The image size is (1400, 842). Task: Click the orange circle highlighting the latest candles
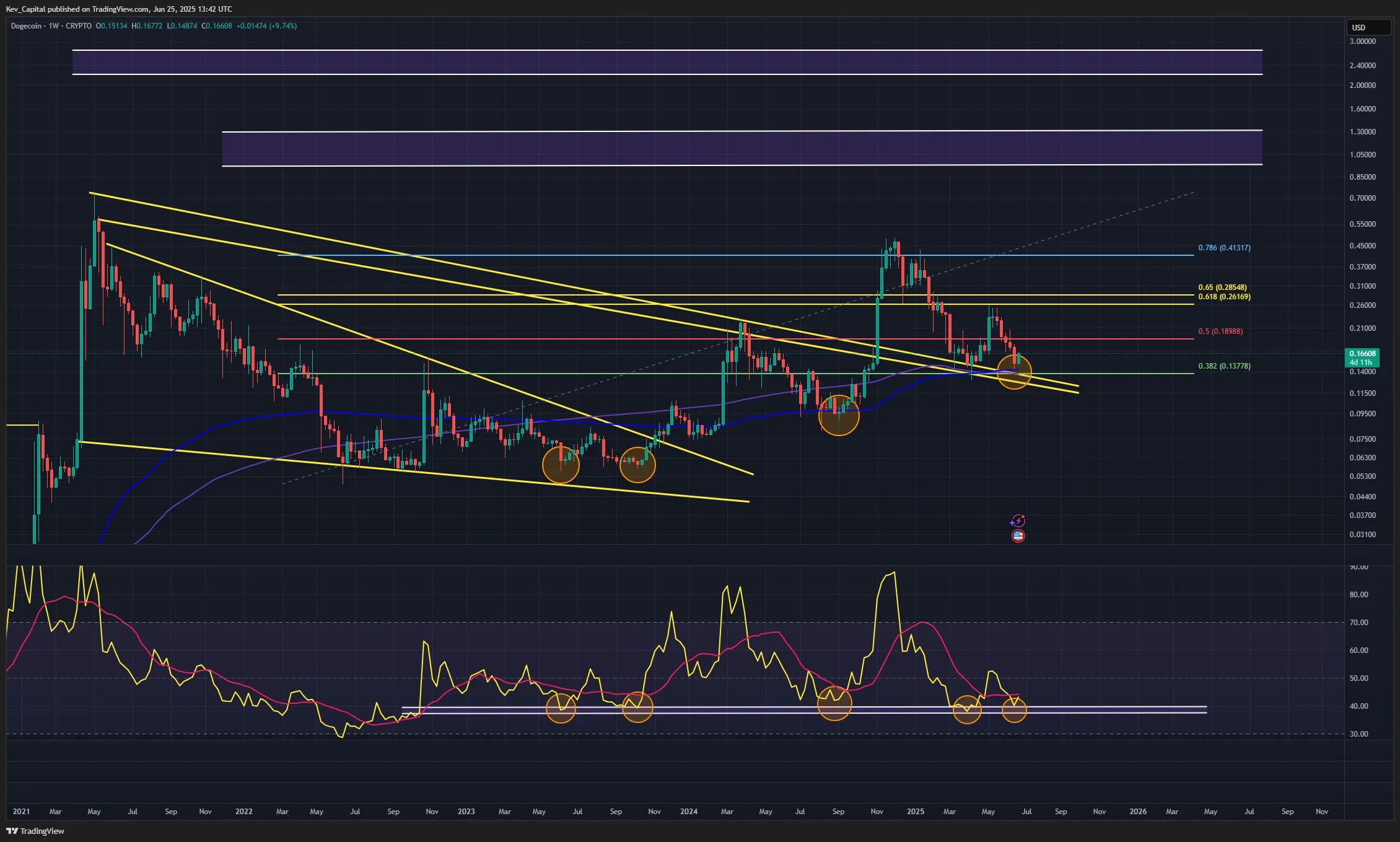(1015, 372)
